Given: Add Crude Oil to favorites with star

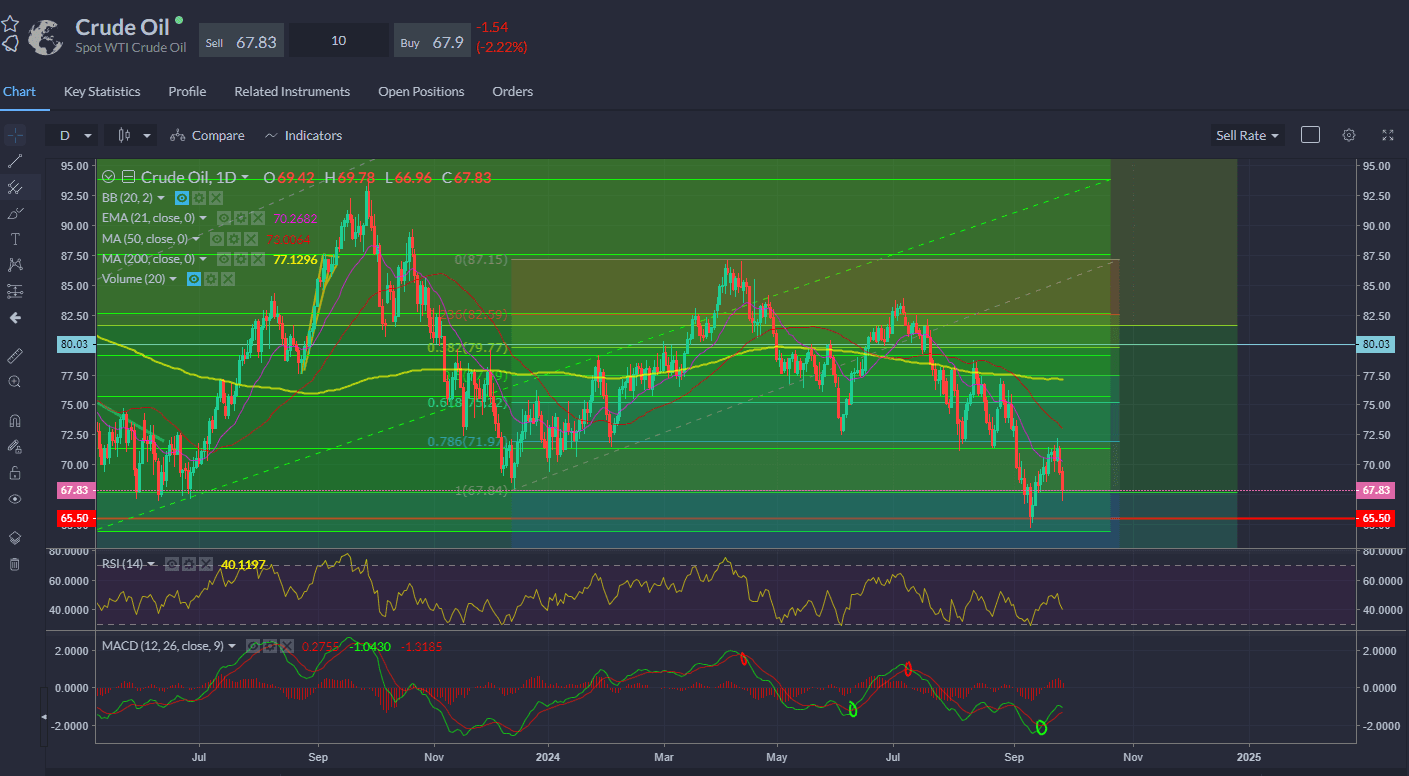Looking at the screenshot, I should [10, 23].
